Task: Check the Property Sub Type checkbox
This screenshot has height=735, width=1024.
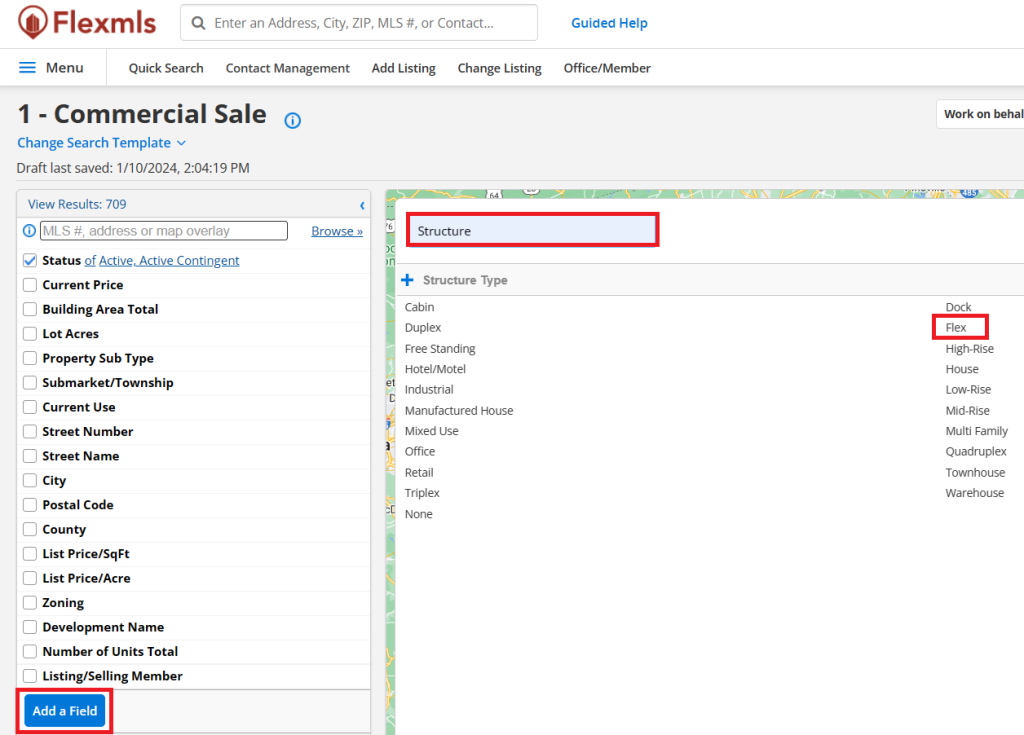Action: point(30,358)
